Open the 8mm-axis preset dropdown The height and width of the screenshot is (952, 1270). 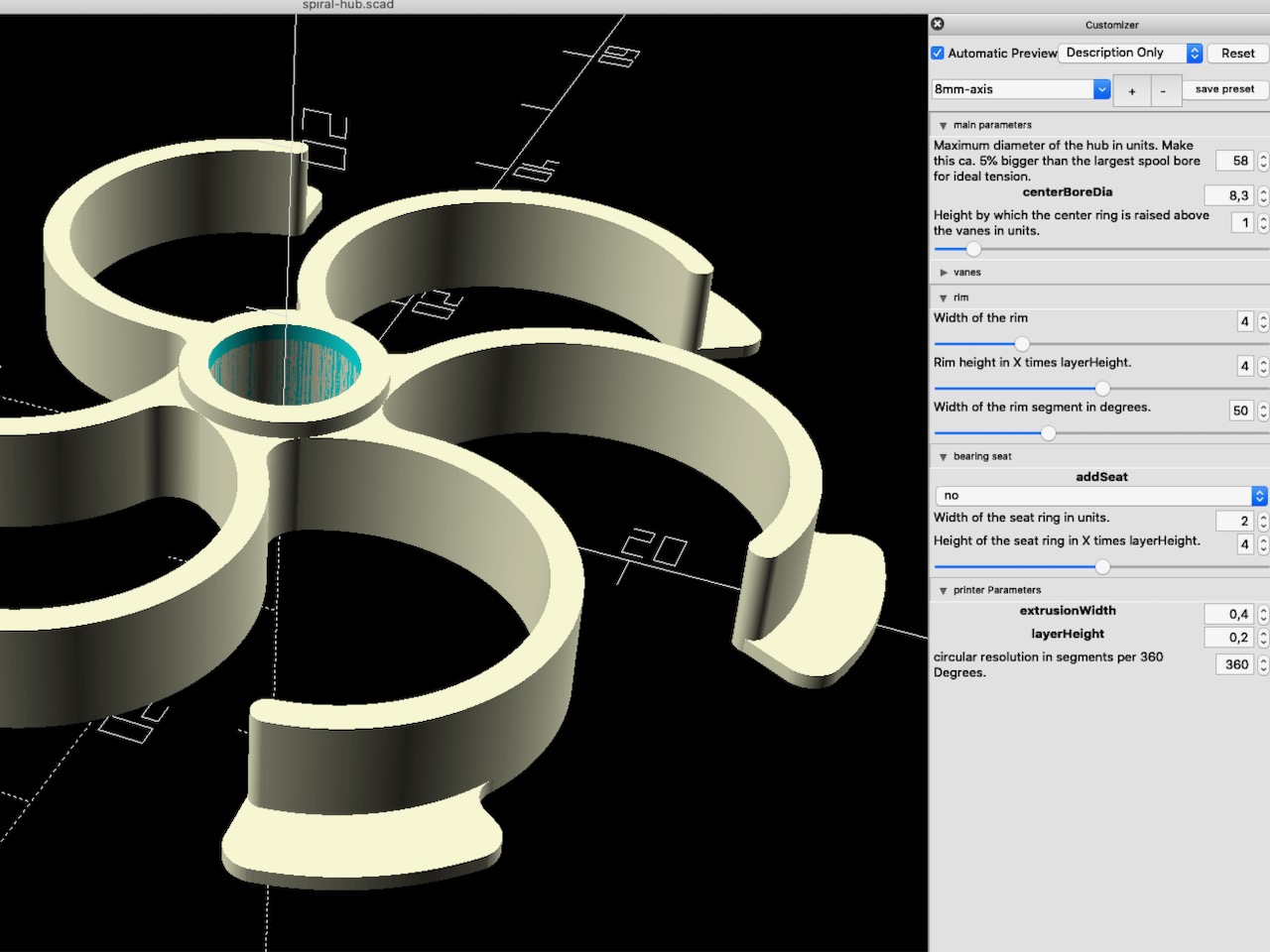pos(1021,89)
